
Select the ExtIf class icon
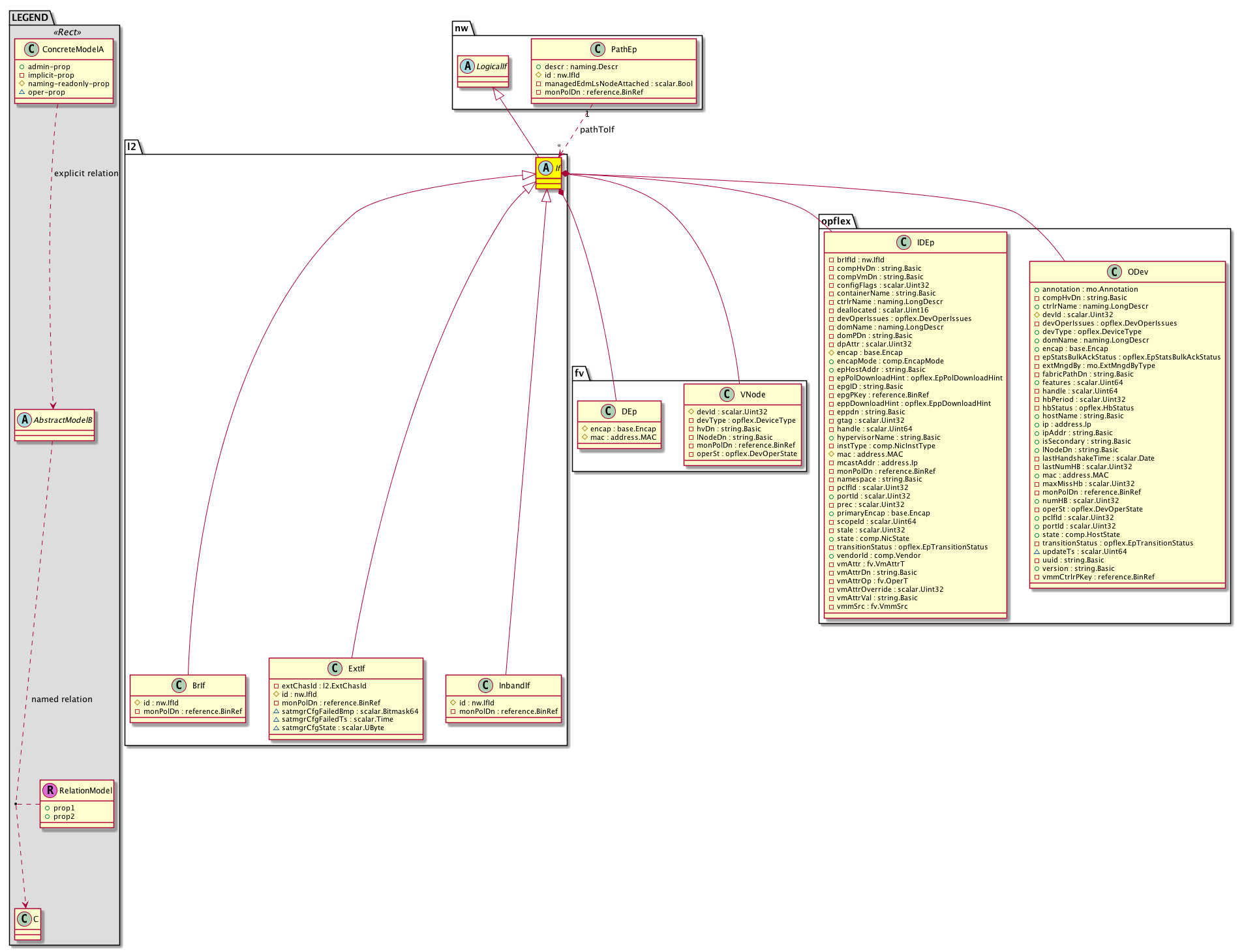(335, 669)
